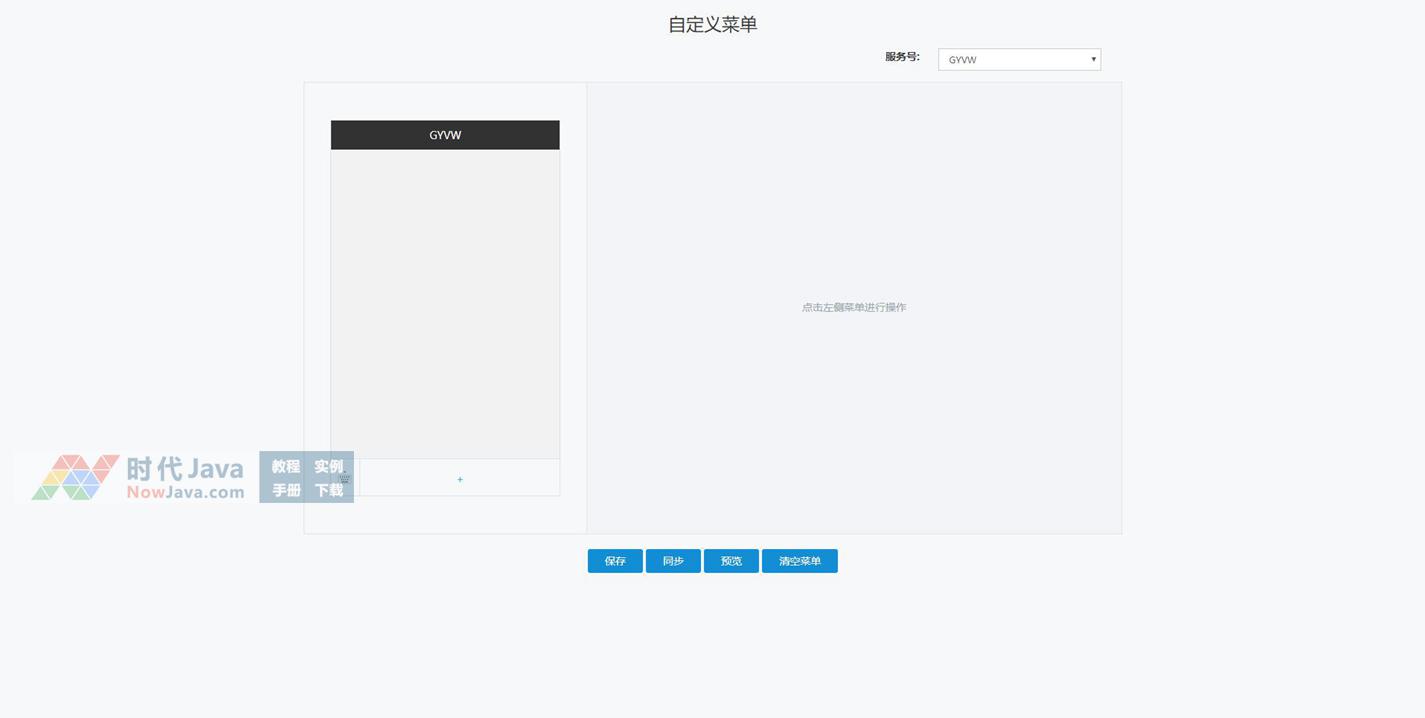Click the colorful triangle NowJava logo
Image resolution: width=1425 pixels, height=718 pixels.
[75, 478]
